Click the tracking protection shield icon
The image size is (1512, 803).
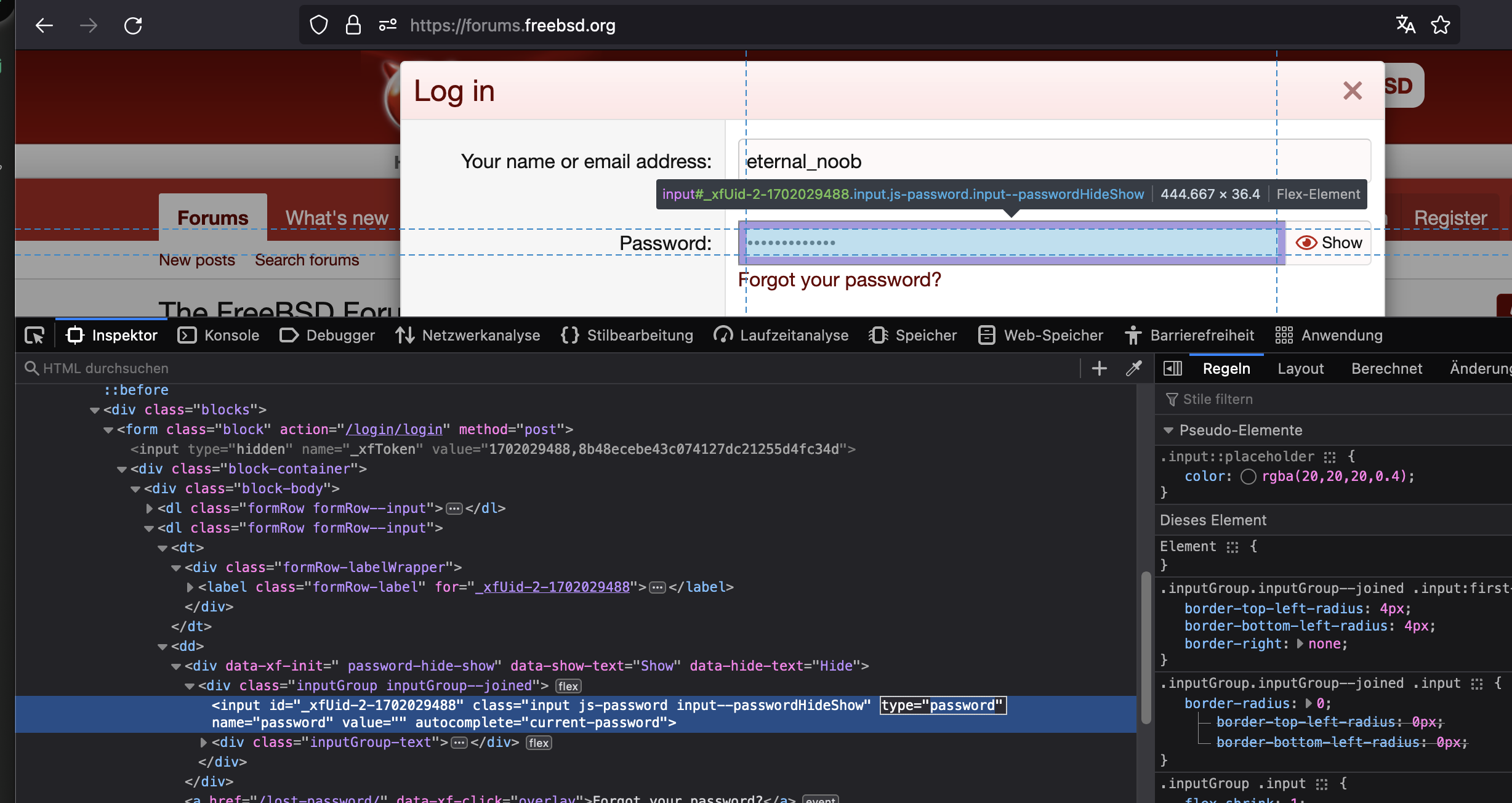pos(318,25)
